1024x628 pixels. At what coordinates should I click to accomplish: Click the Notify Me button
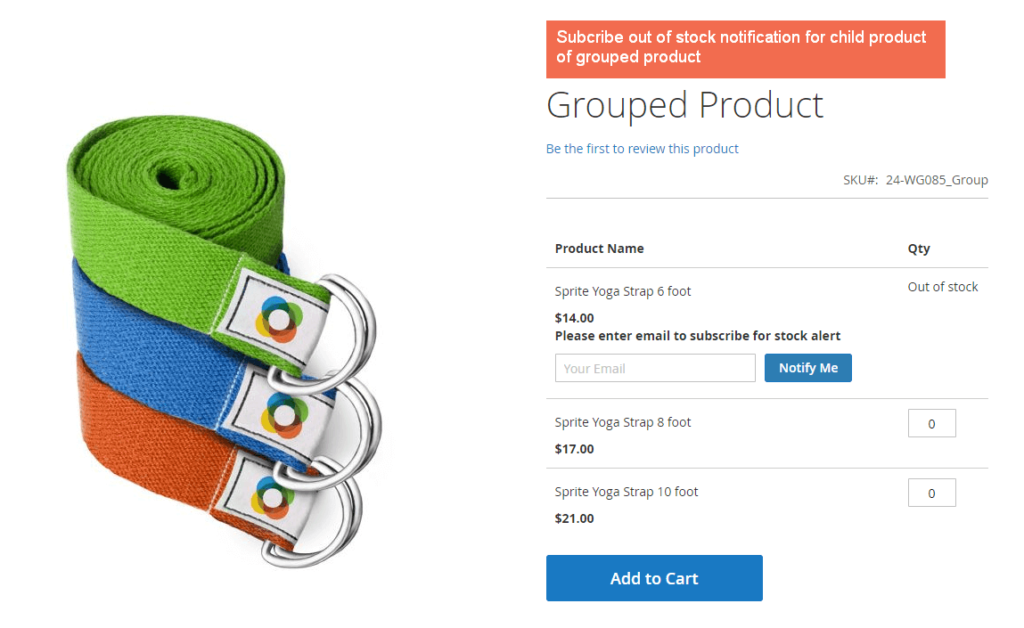808,368
